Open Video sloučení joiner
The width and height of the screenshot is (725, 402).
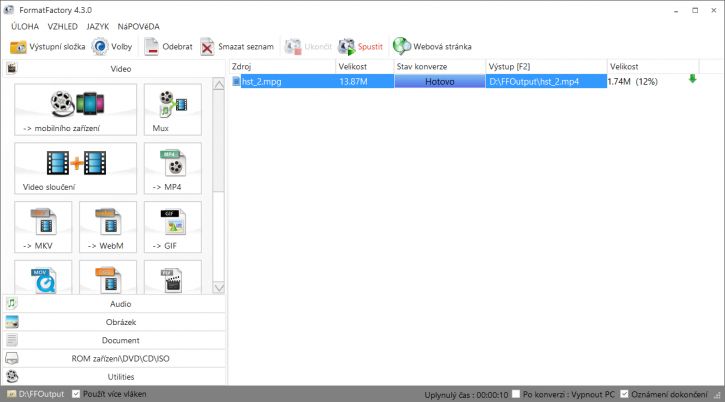(x=75, y=168)
